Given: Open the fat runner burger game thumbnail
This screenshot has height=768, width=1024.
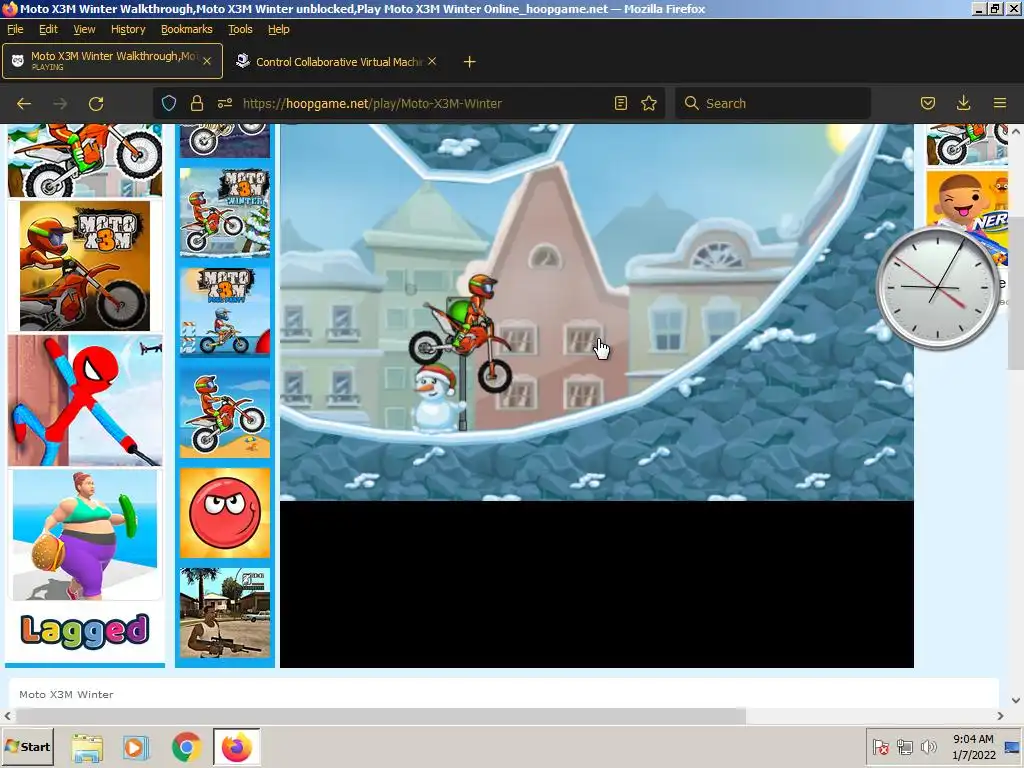Looking at the screenshot, I should point(85,535).
